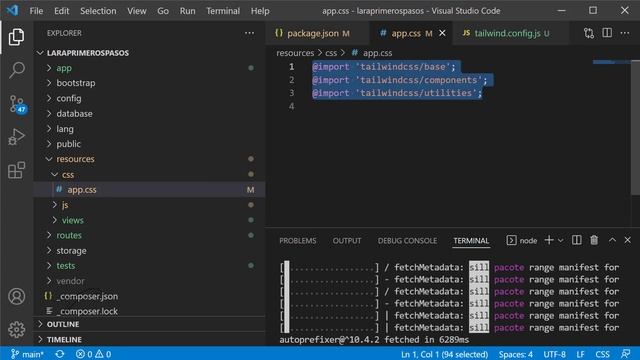Collapse the LARAPRIMEROSPASOS root folder

149,53
